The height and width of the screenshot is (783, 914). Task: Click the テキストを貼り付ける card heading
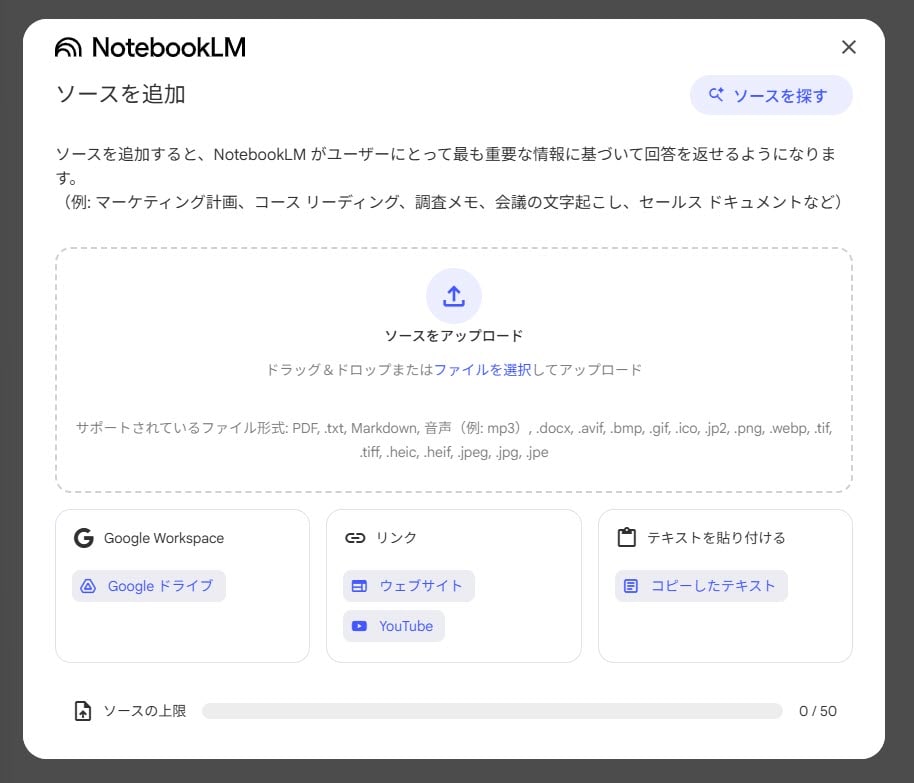(716, 538)
